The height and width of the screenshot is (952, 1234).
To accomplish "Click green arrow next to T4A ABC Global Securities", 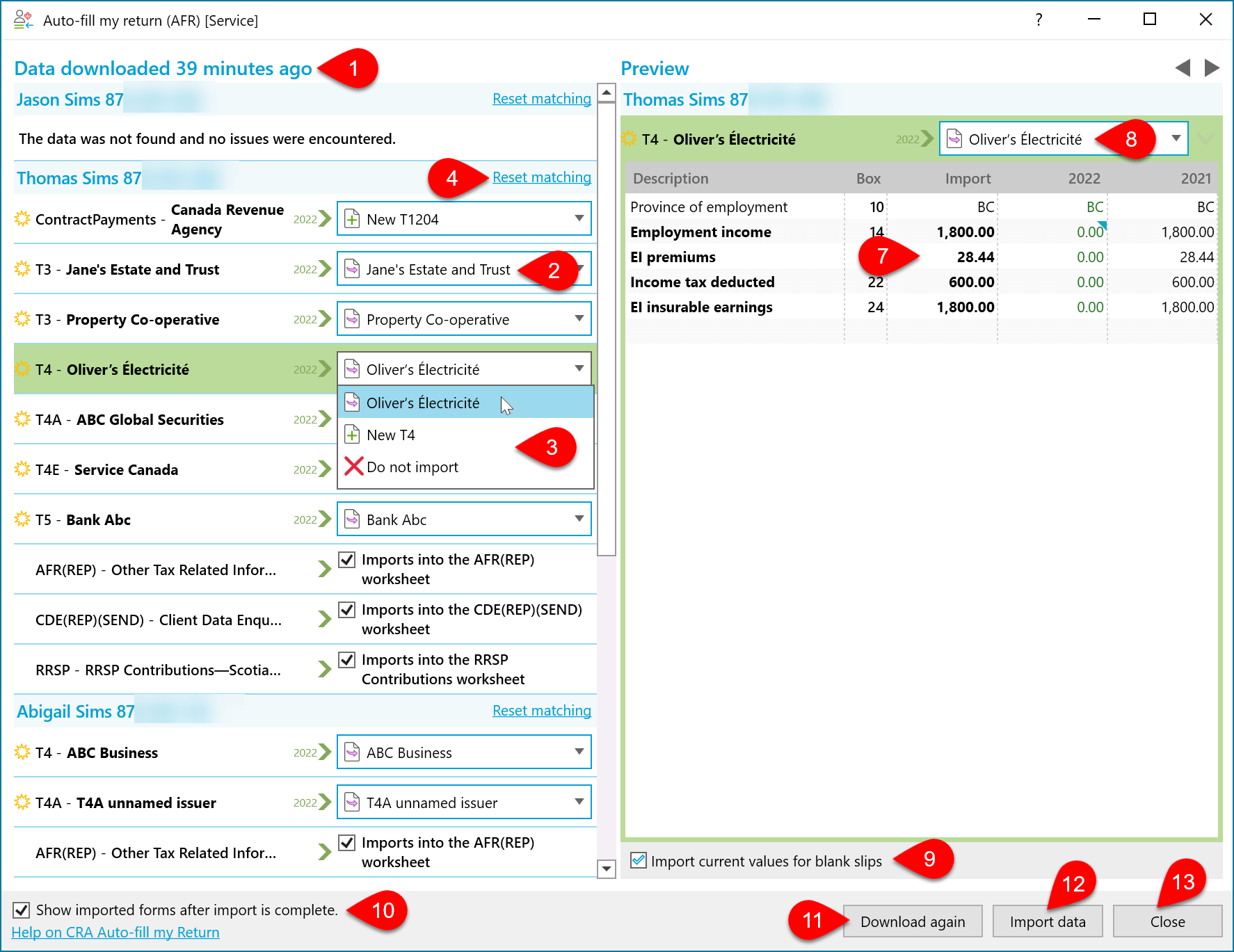I will click(325, 419).
